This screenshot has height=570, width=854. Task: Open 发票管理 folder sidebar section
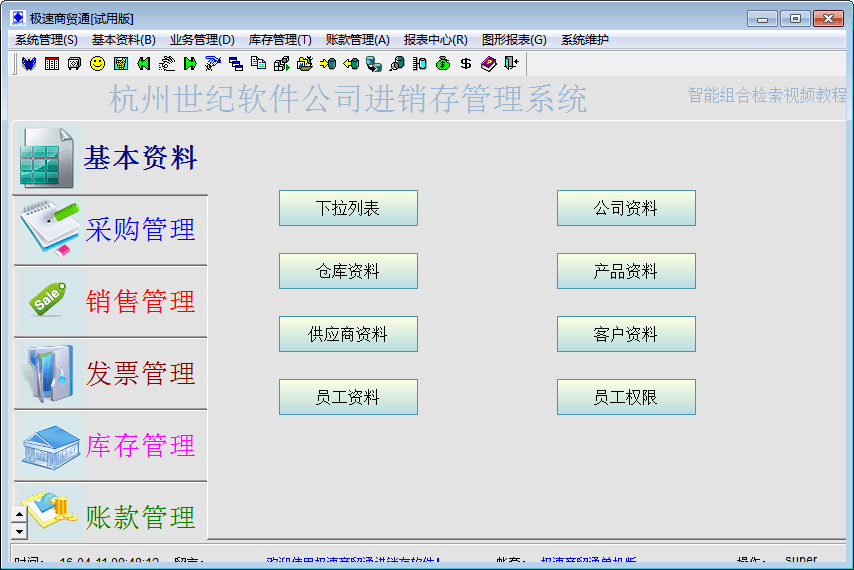(109, 373)
